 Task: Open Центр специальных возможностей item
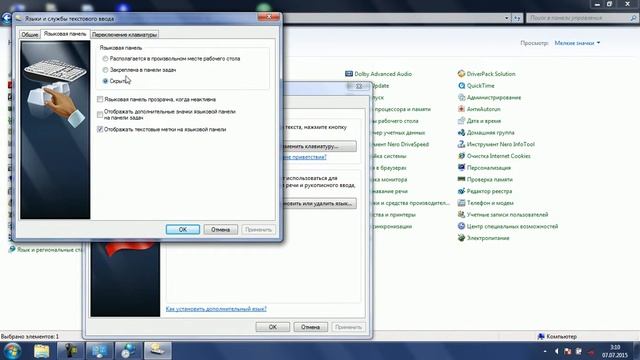tap(508, 226)
